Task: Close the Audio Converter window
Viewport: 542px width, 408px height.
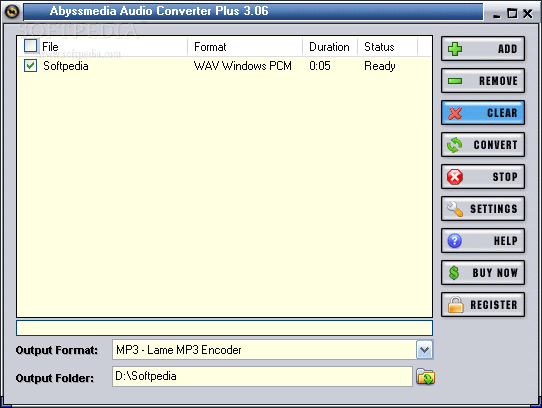Action: (527, 13)
